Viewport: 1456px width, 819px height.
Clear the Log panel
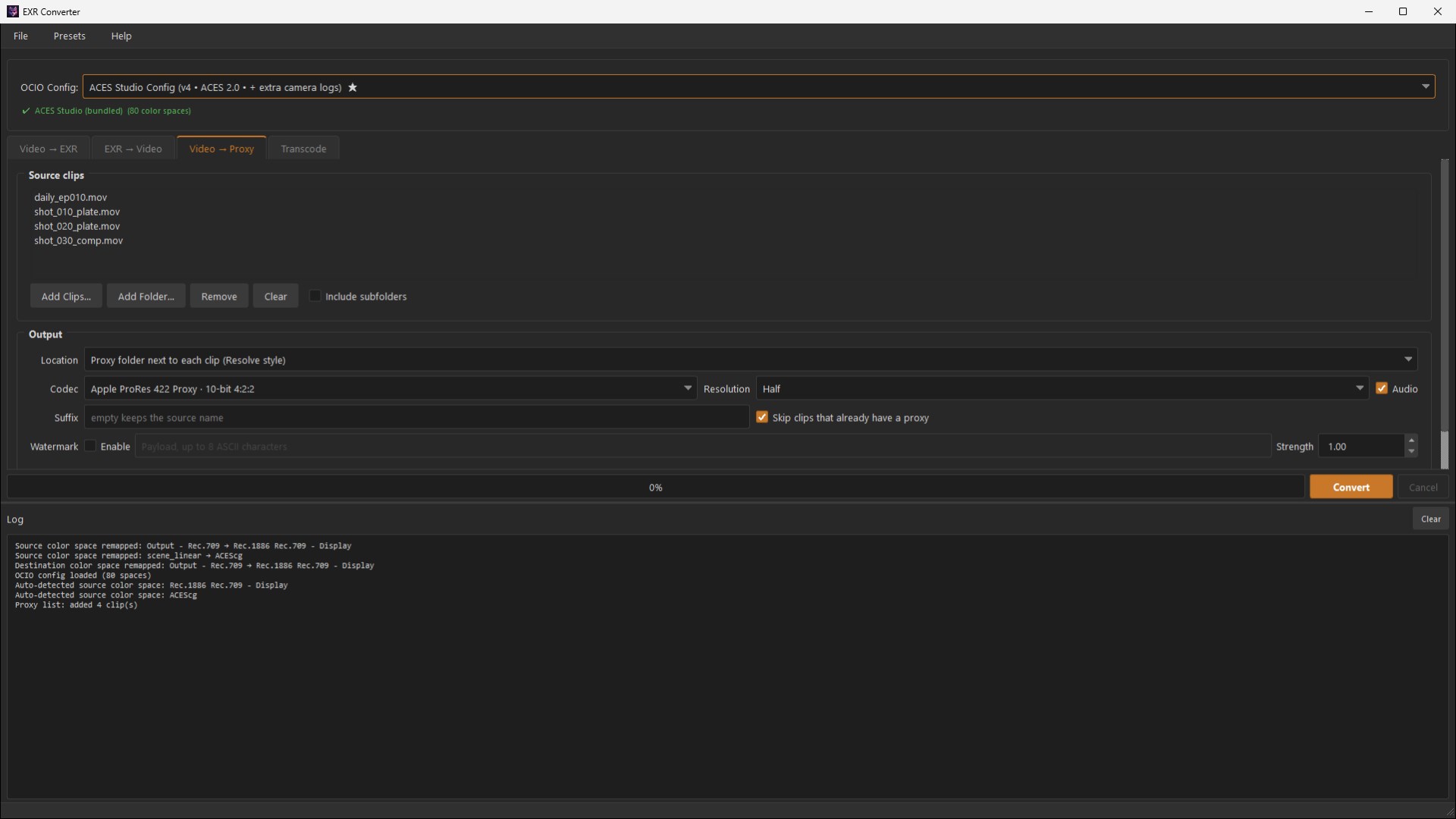pos(1430,519)
